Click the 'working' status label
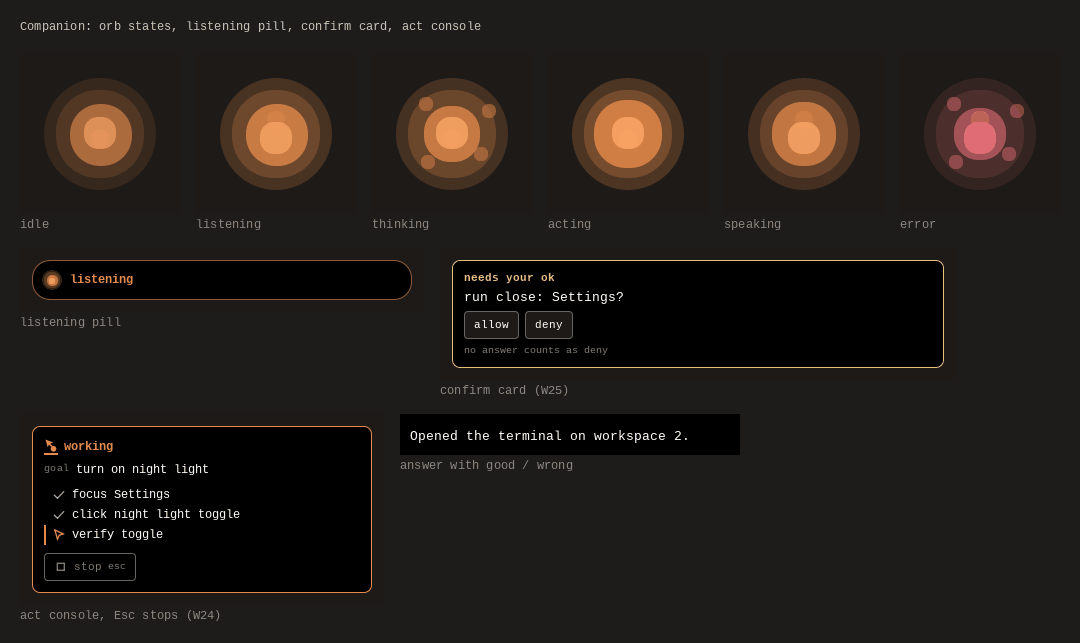This screenshot has width=1080, height=643. (x=88, y=446)
